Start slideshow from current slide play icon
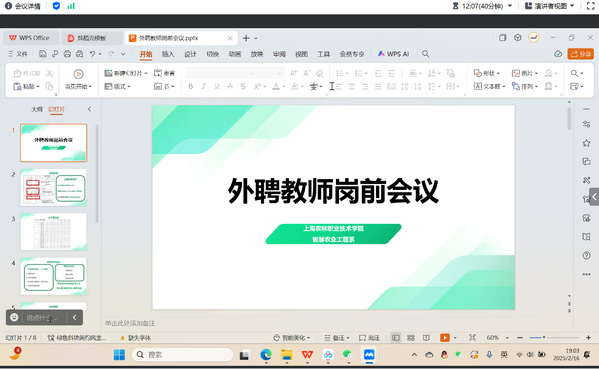599x369 pixels. coord(78,74)
